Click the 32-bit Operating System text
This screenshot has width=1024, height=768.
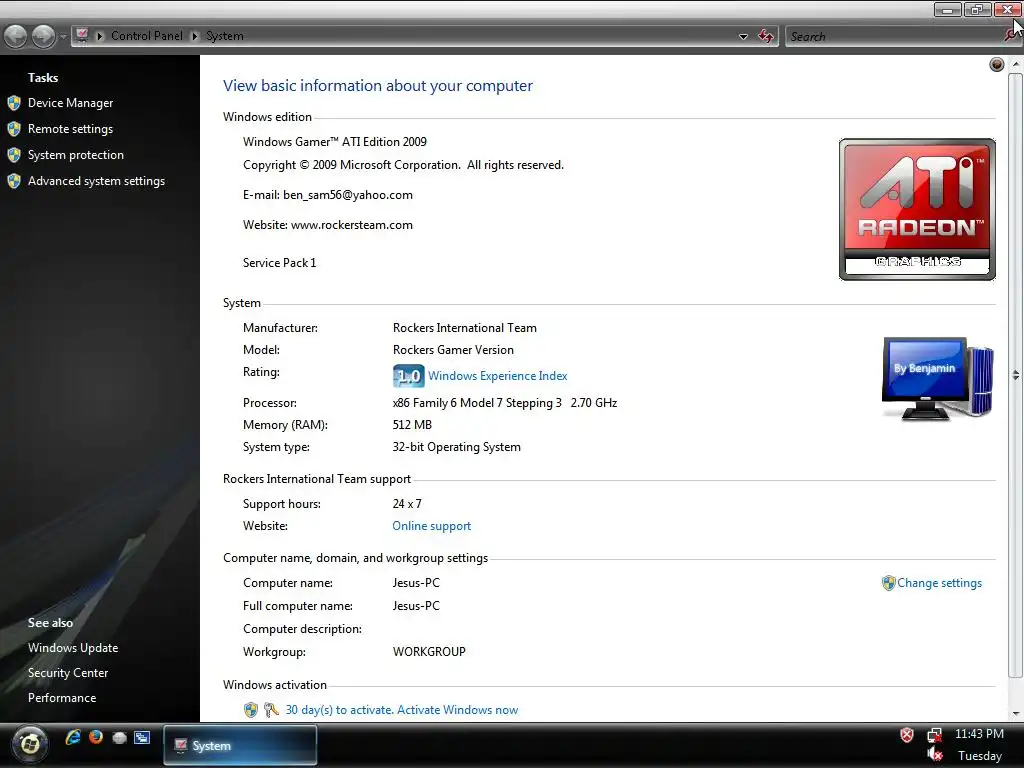456,447
